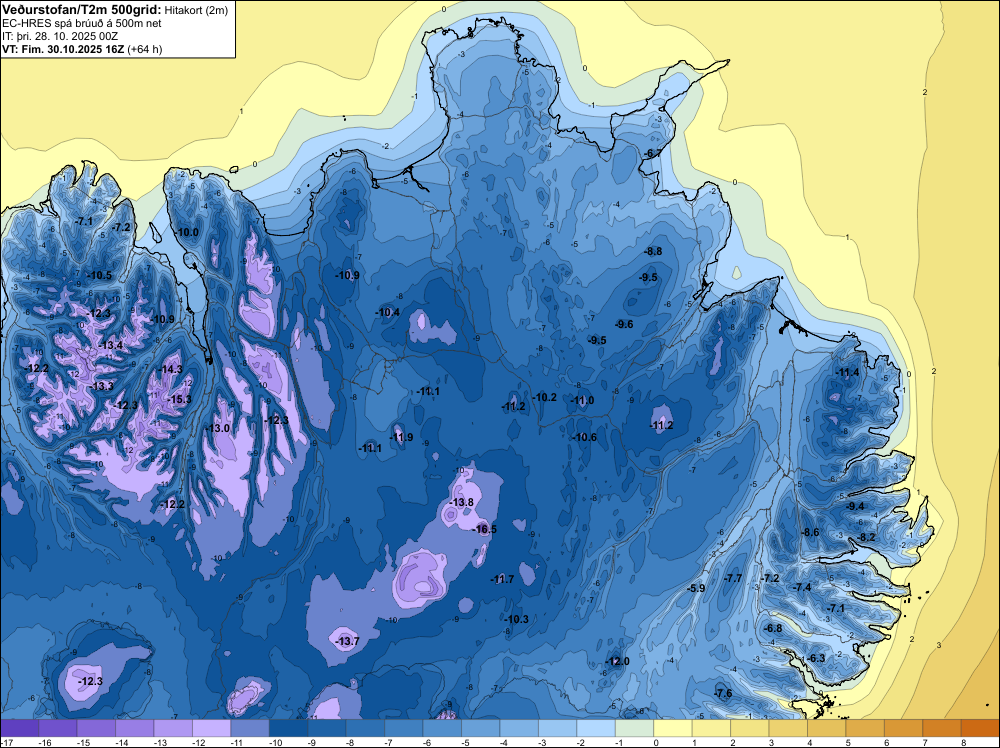Click the legend swatch between -14 and -13

tap(135, 728)
